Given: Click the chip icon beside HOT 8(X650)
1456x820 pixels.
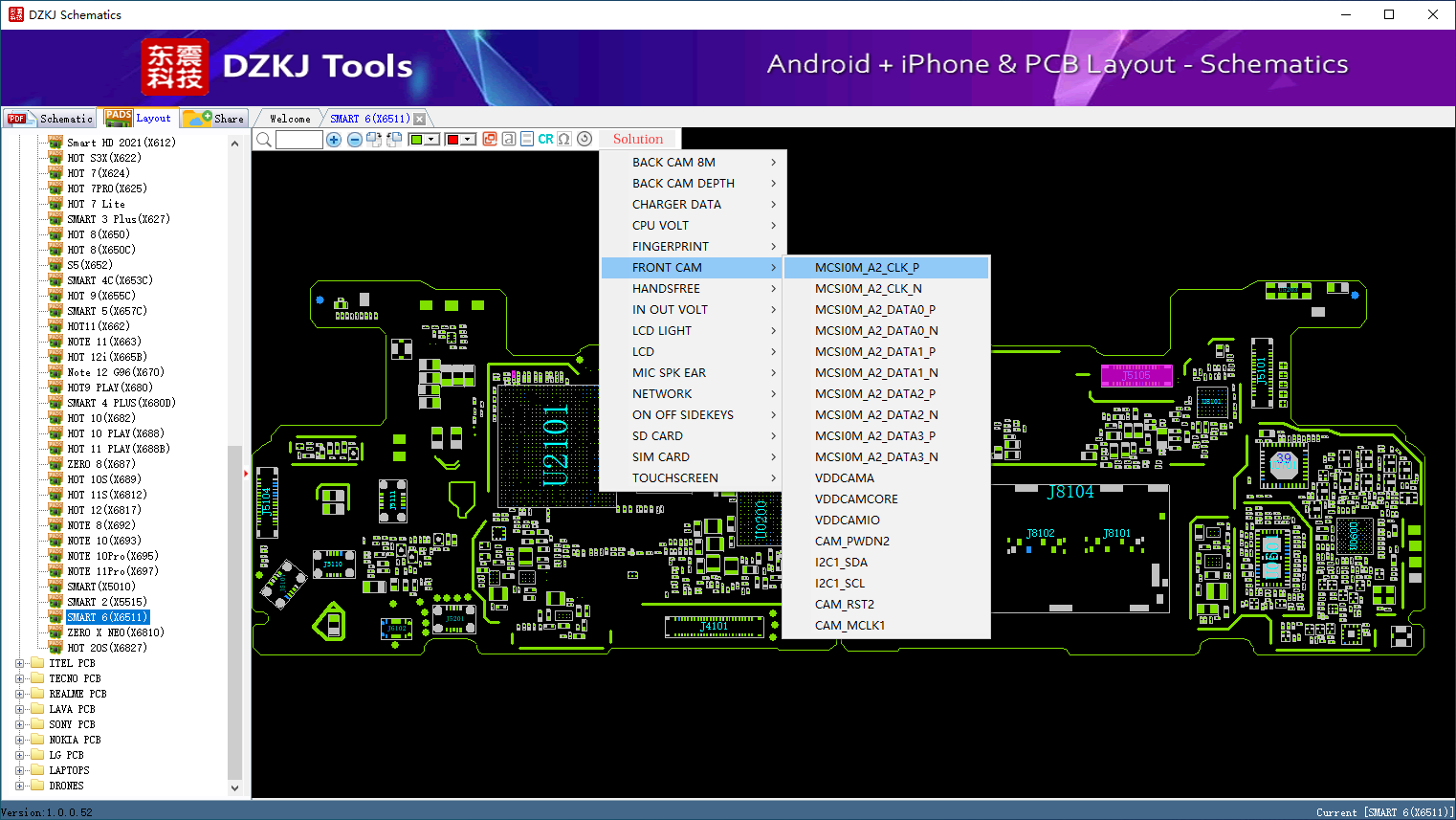Looking at the screenshot, I should pos(55,234).
